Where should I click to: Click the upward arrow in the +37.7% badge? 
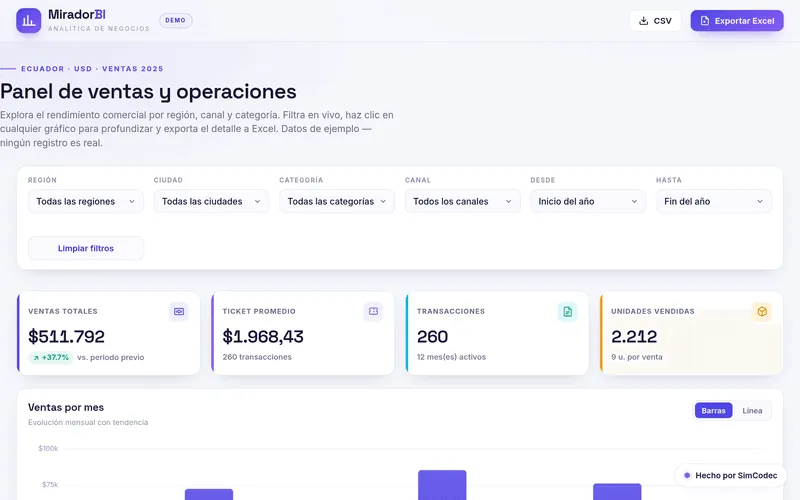(x=36, y=358)
